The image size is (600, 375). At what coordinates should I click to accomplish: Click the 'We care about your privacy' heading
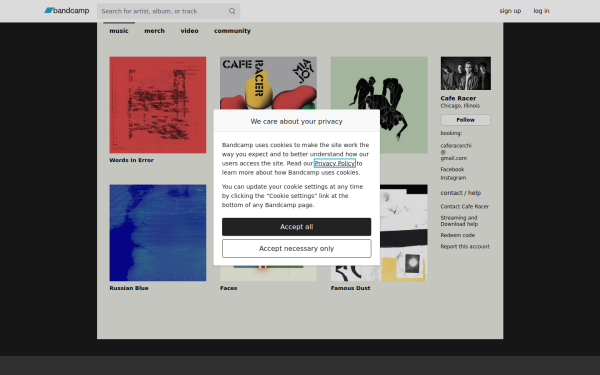point(297,121)
